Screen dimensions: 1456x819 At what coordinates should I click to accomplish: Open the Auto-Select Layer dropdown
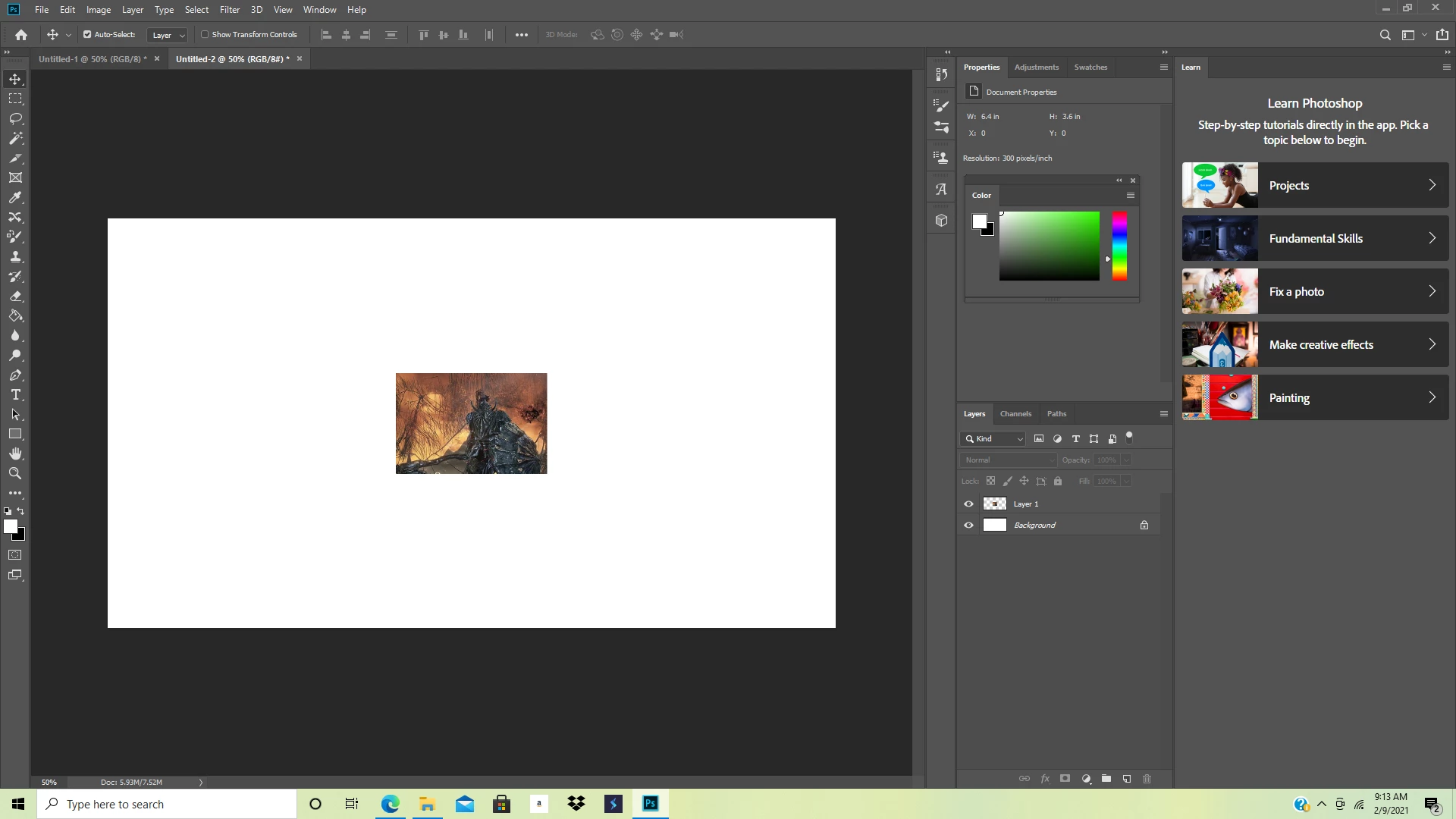[x=168, y=35]
